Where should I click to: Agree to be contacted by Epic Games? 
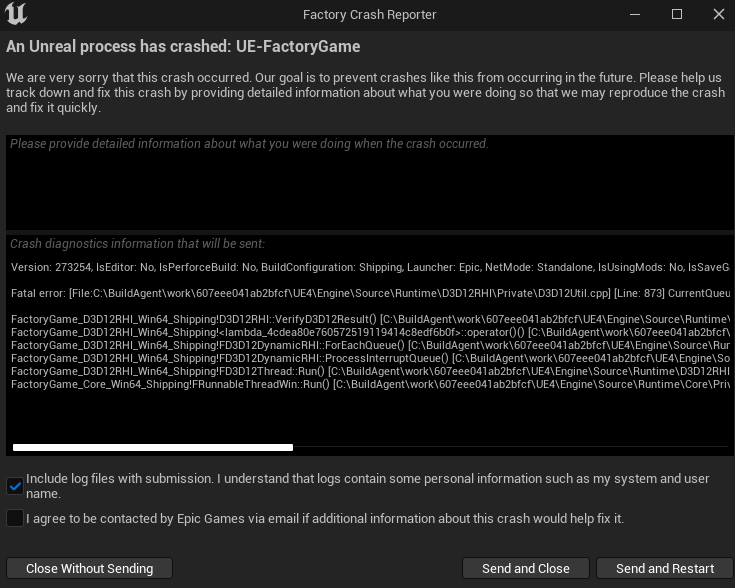tap(15, 518)
